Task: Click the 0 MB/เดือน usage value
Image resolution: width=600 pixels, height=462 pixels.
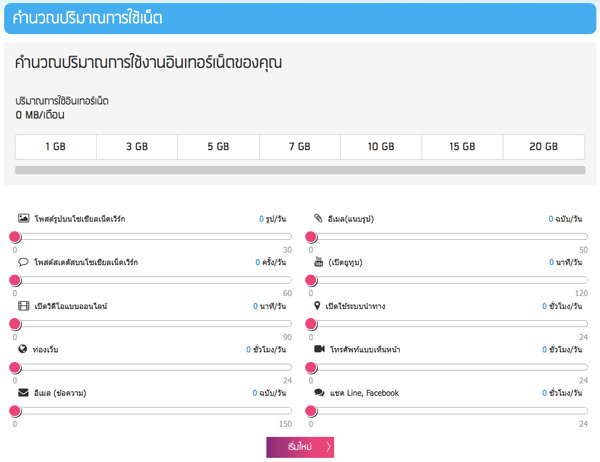Action: tap(40, 115)
